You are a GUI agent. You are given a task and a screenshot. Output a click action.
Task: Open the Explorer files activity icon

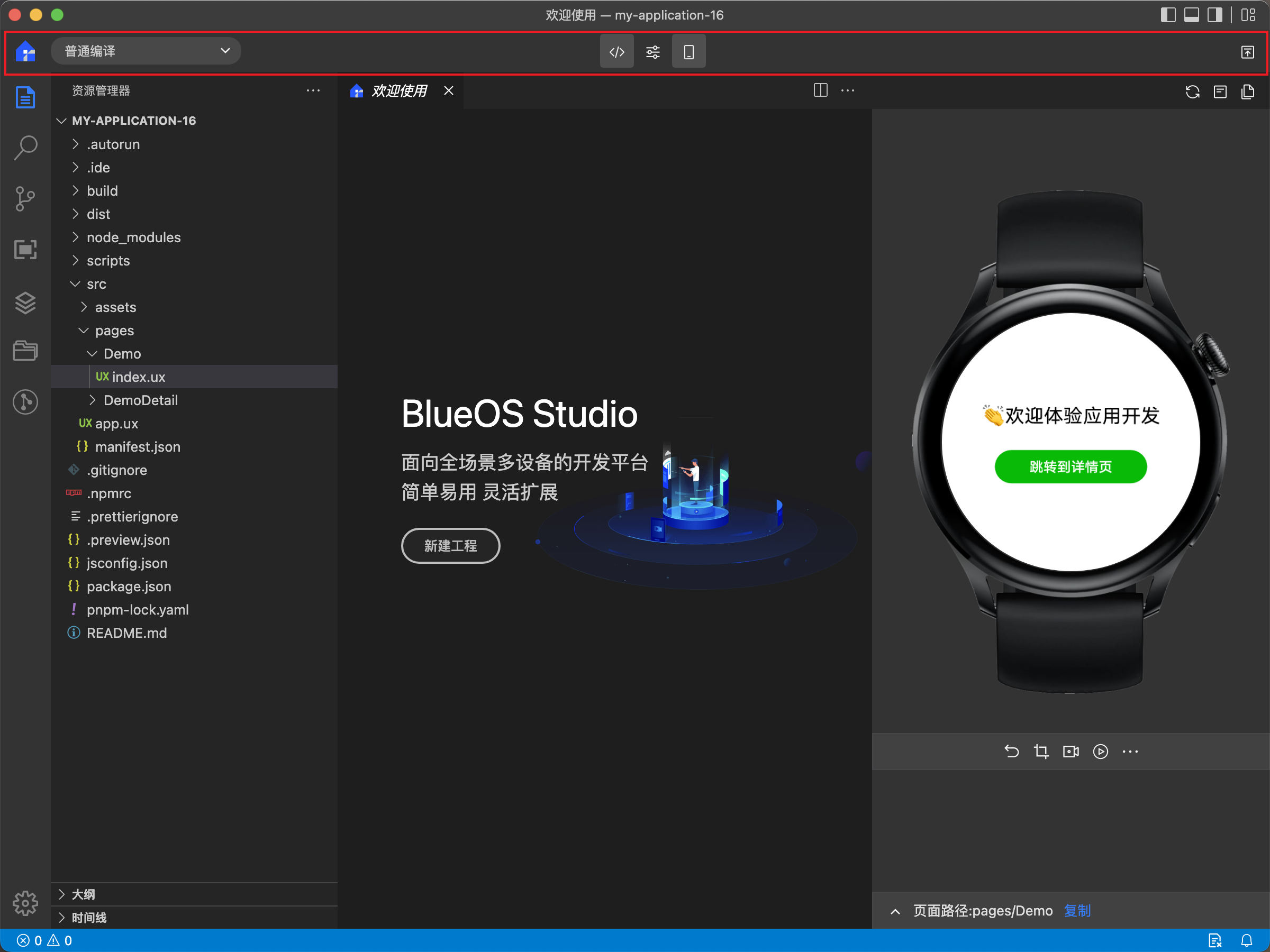point(25,97)
